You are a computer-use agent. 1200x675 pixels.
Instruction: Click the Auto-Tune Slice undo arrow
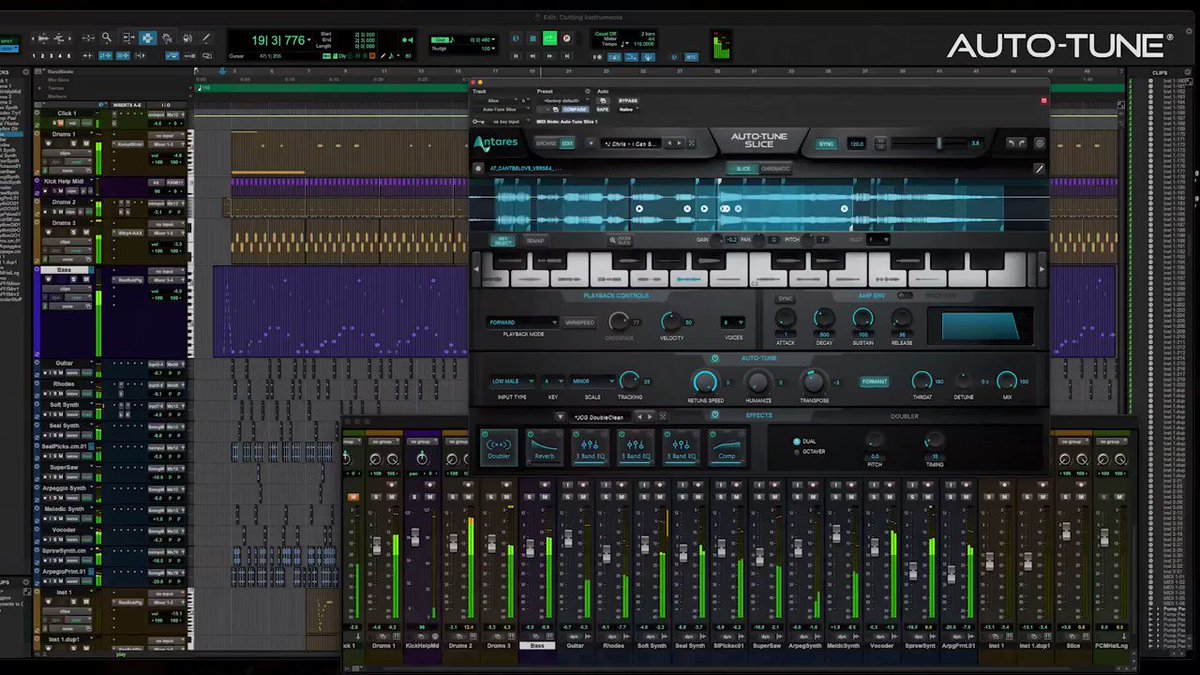click(x=1010, y=143)
